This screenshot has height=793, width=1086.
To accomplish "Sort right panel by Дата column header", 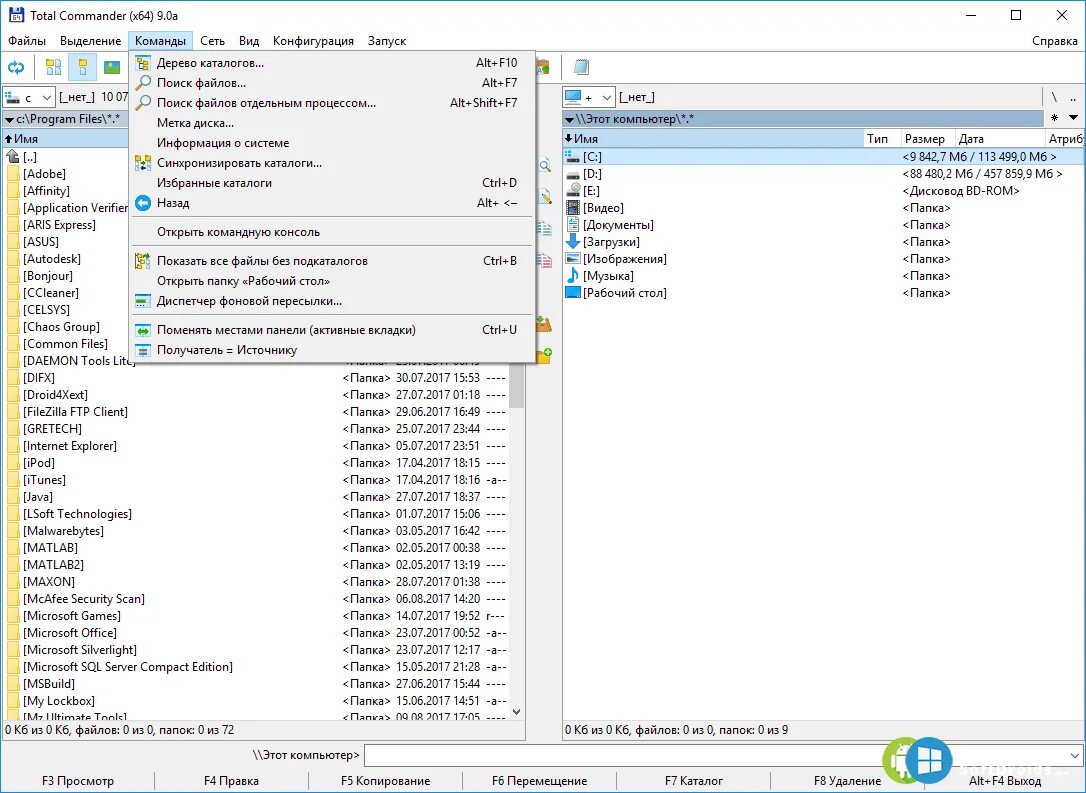I will [x=999, y=139].
